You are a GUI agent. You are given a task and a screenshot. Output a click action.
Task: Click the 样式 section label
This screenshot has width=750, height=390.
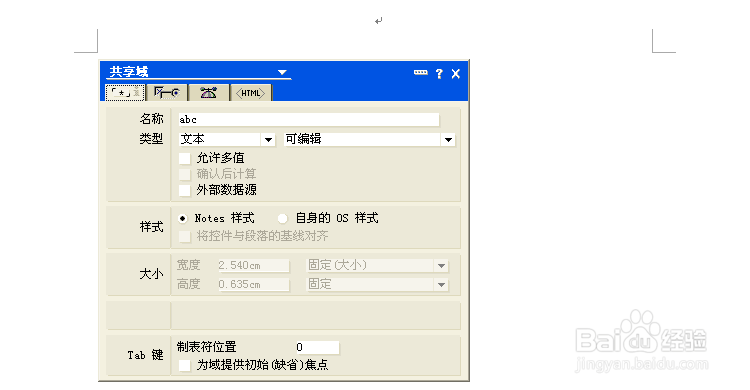point(152,227)
